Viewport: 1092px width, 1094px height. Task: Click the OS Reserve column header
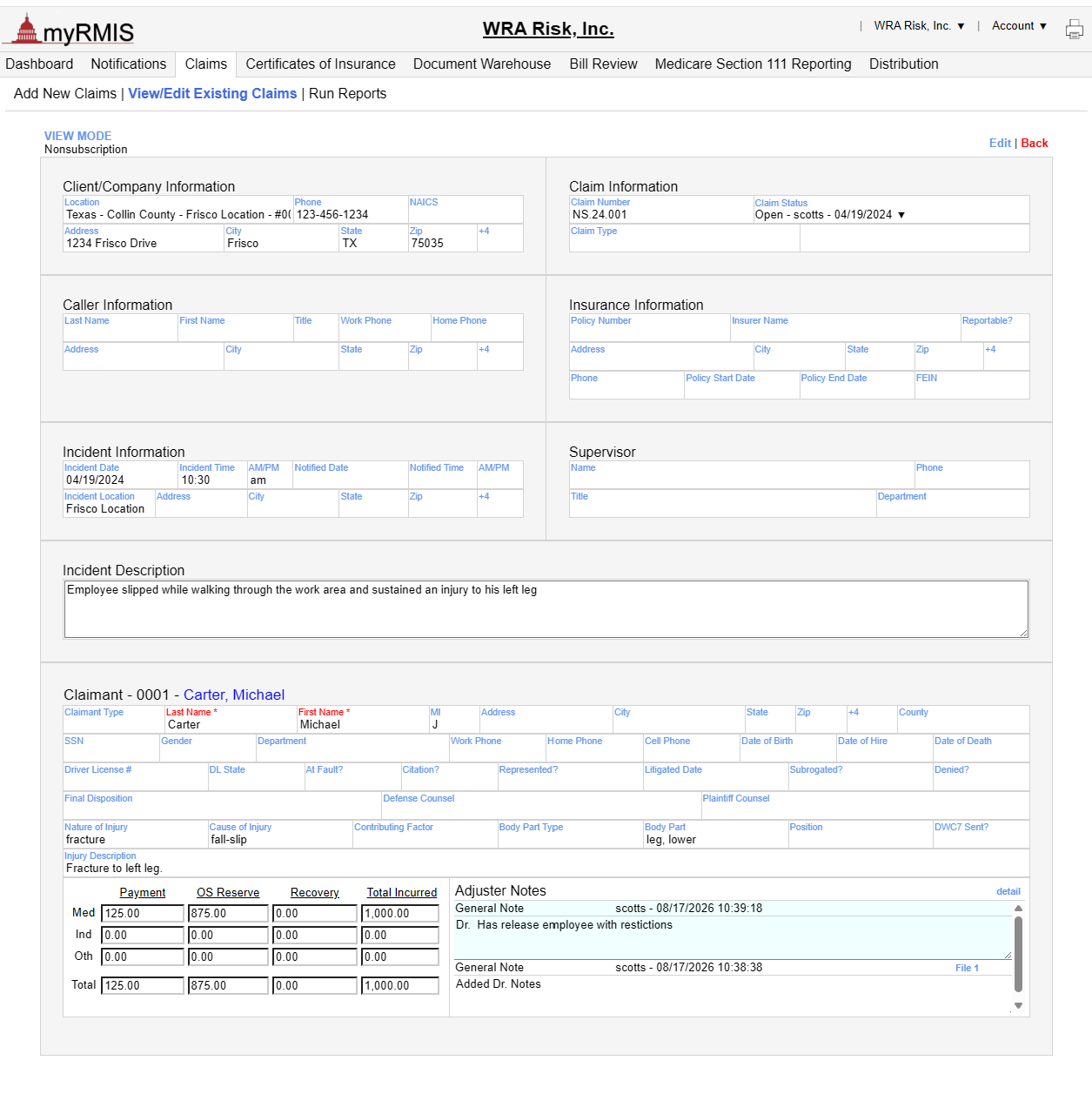point(228,893)
